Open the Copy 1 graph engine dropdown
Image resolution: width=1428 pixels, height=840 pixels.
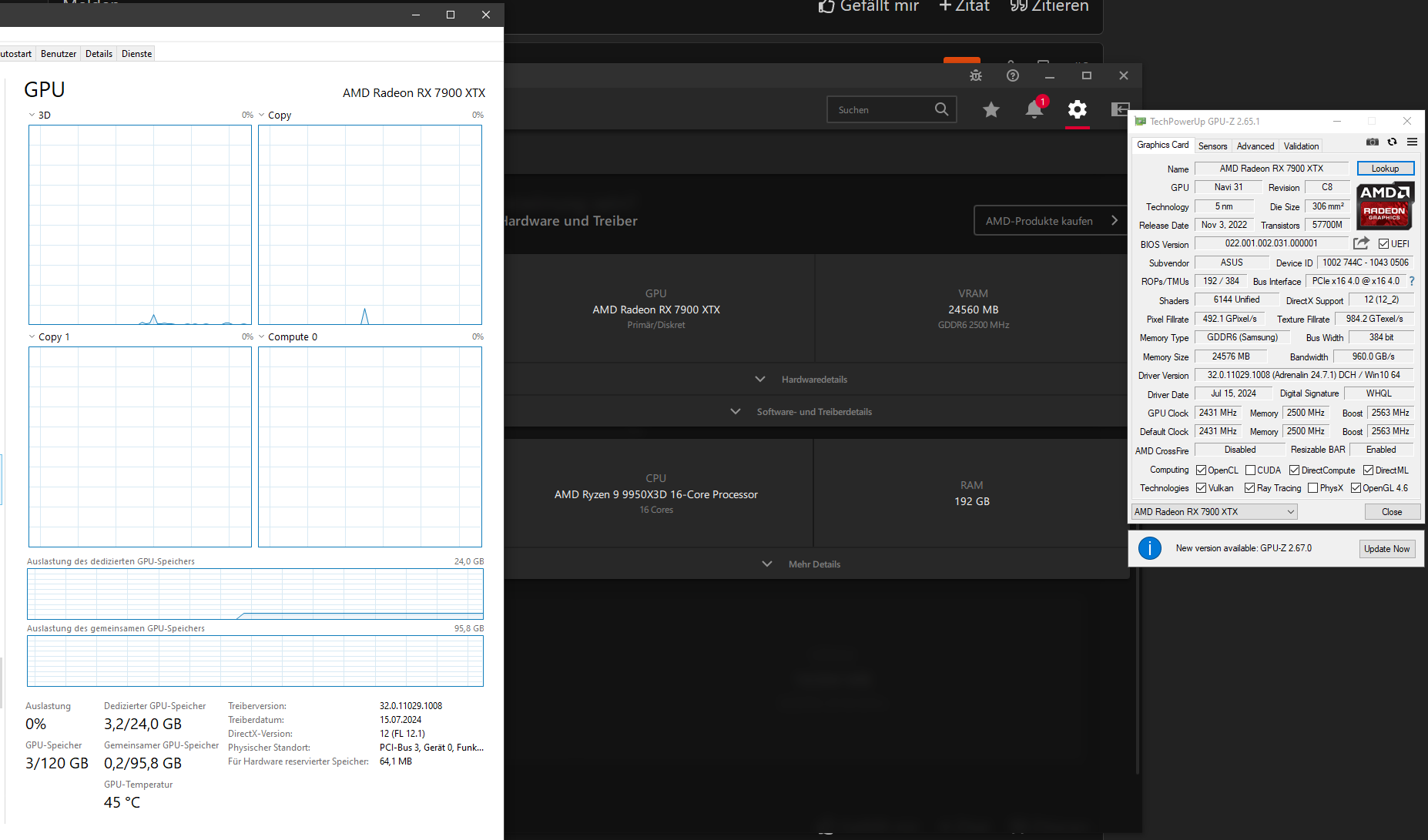tap(32, 336)
